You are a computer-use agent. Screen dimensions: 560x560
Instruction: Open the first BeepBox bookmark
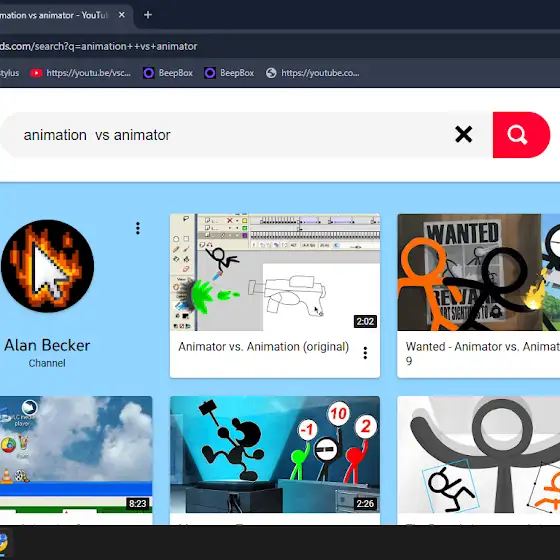(x=168, y=73)
